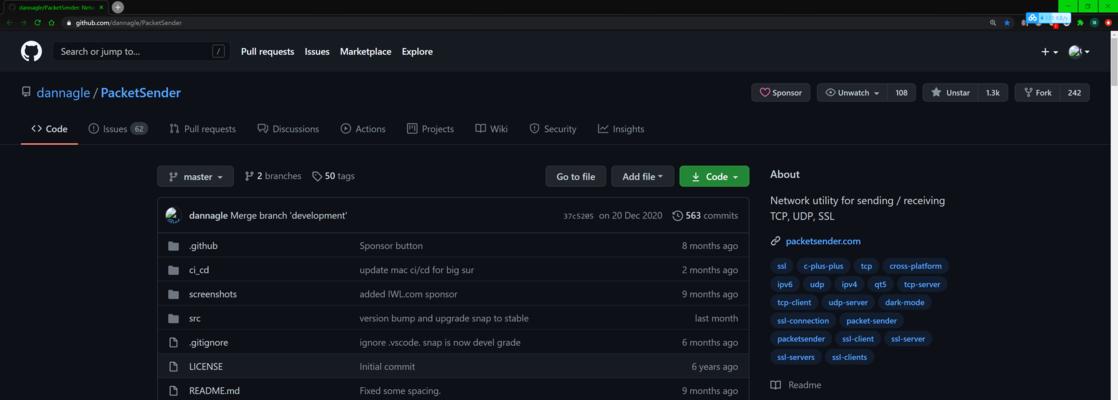
Task: Open the Issues tab with 62 issues
Action: coord(118,129)
